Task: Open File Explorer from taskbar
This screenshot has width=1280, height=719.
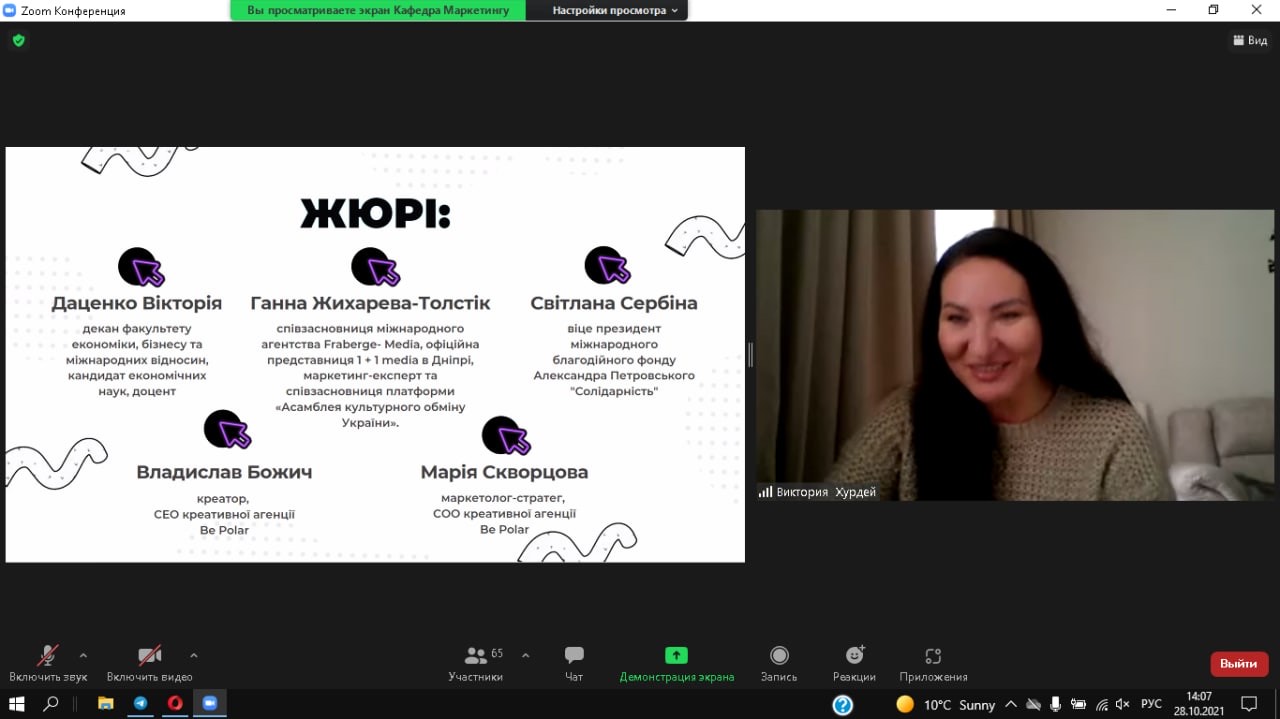Action: click(105, 704)
